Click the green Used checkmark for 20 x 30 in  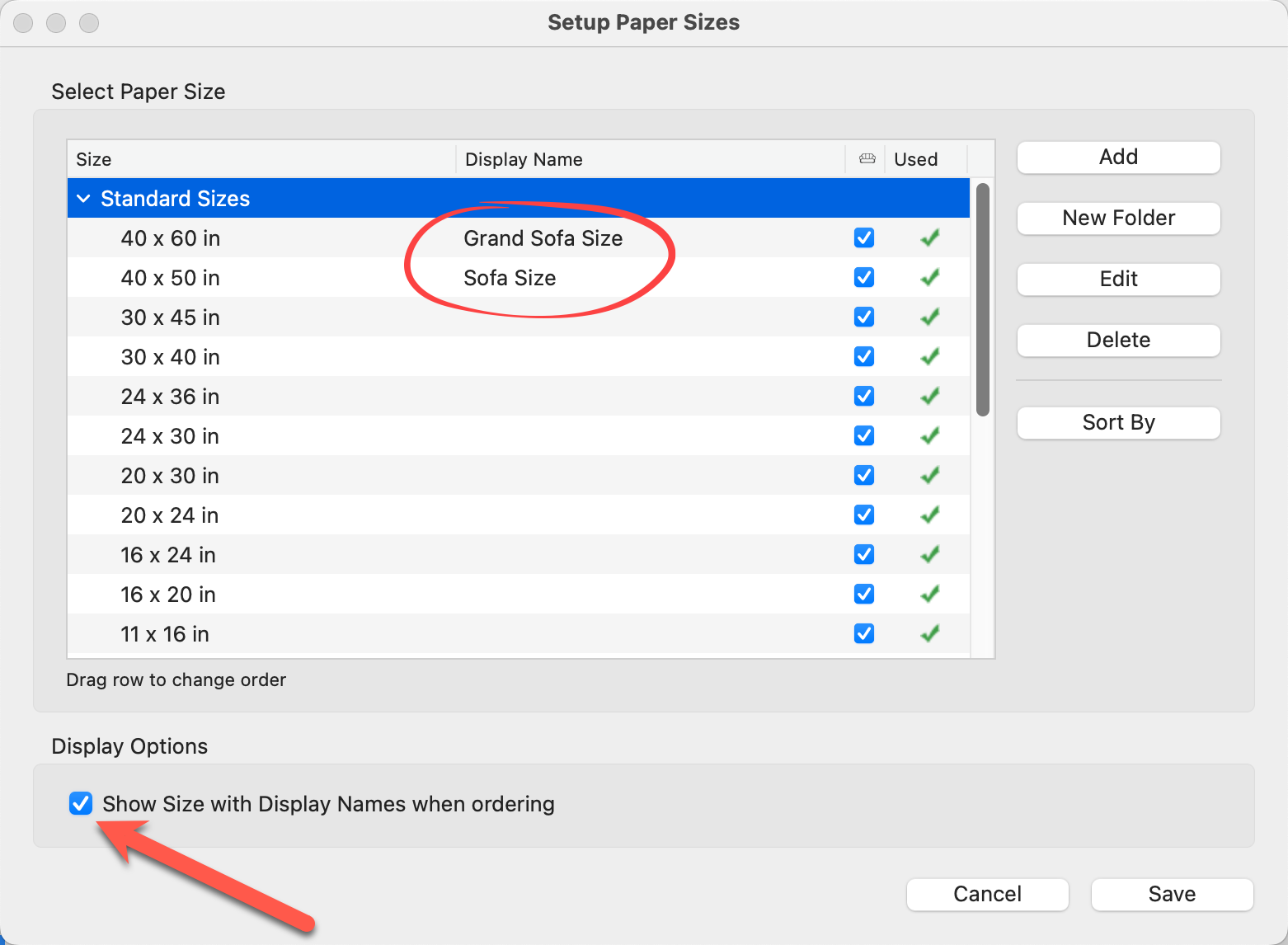click(x=930, y=476)
